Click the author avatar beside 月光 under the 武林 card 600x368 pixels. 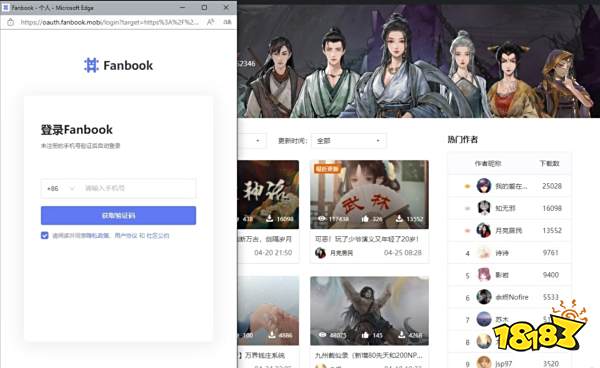pyautogui.click(x=320, y=252)
